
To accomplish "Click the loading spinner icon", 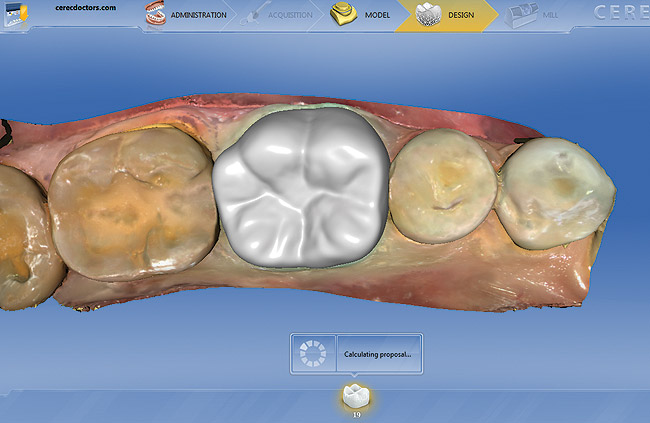I will (x=313, y=354).
